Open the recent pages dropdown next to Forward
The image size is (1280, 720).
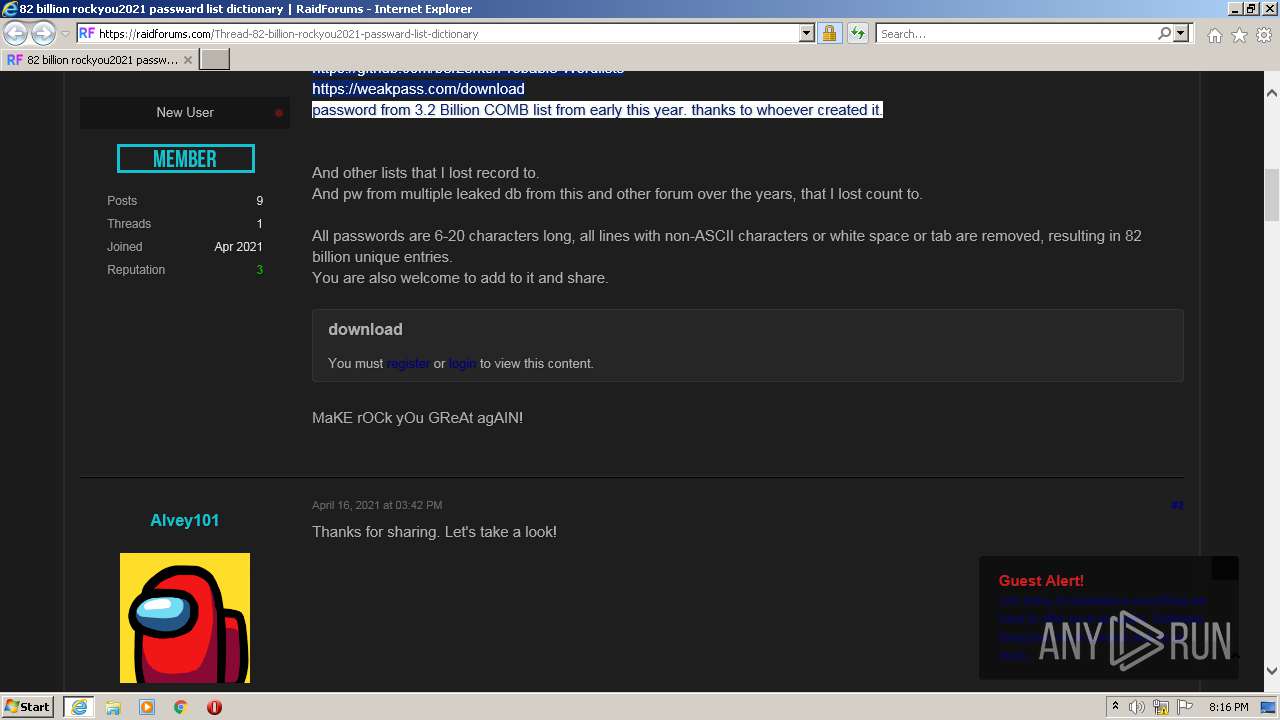click(x=65, y=34)
